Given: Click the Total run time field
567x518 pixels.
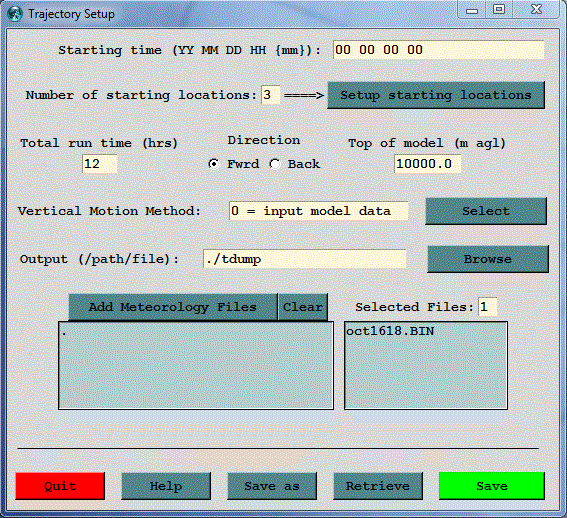Looking at the screenshot, I should (100, 164).
